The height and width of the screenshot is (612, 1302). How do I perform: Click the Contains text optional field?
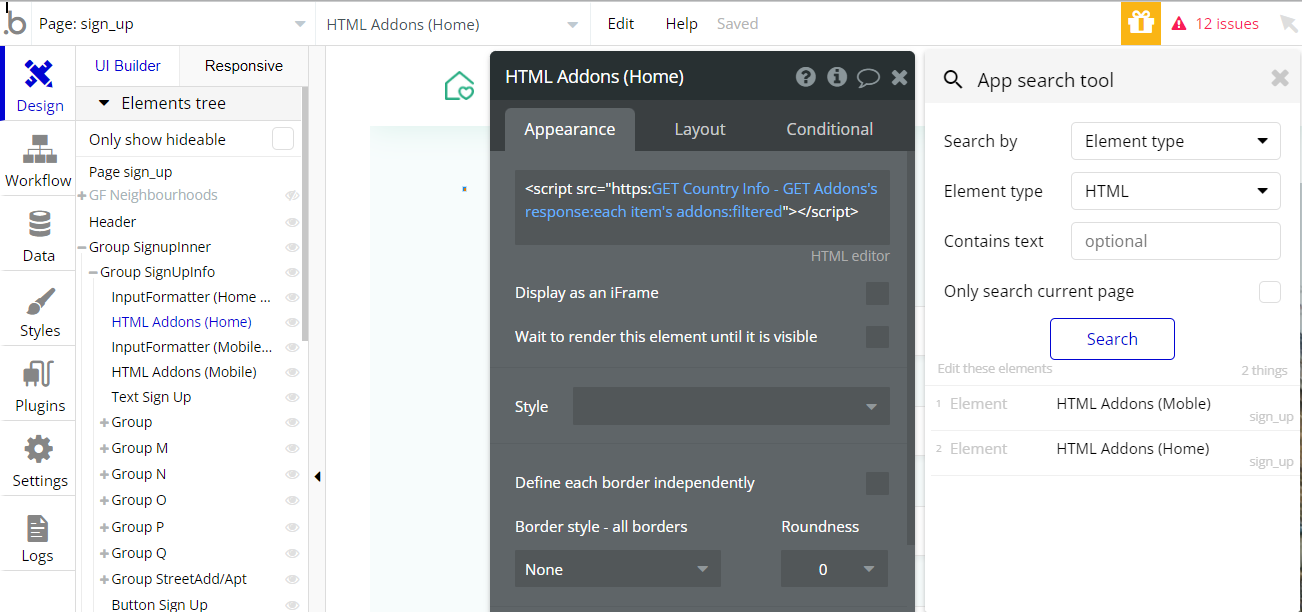pyautogui.click(x=1176, y=241)
